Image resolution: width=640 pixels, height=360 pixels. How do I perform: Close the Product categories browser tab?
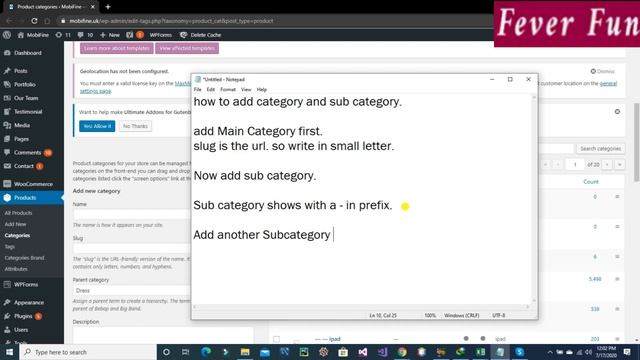(x=93, y=7)
